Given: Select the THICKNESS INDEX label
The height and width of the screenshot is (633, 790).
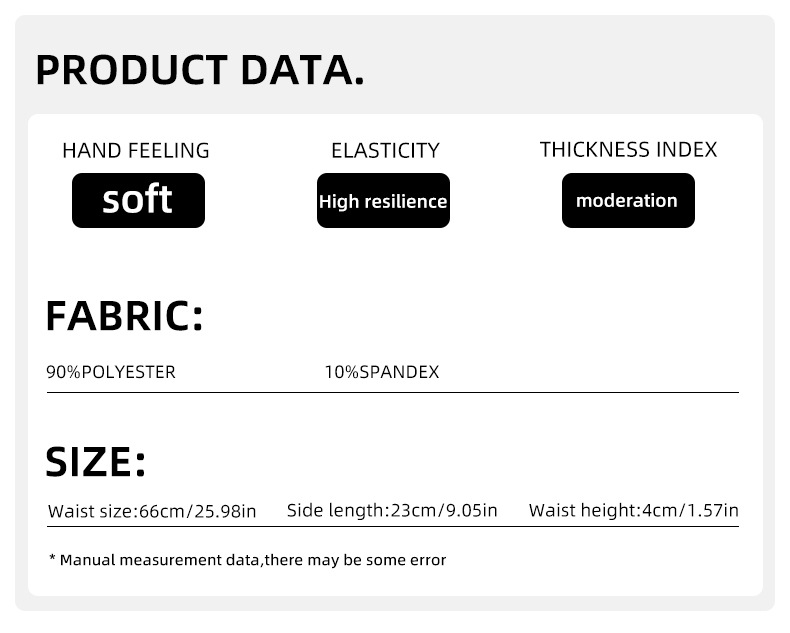Looking at the screenshot, I should (x=628, y=150).
